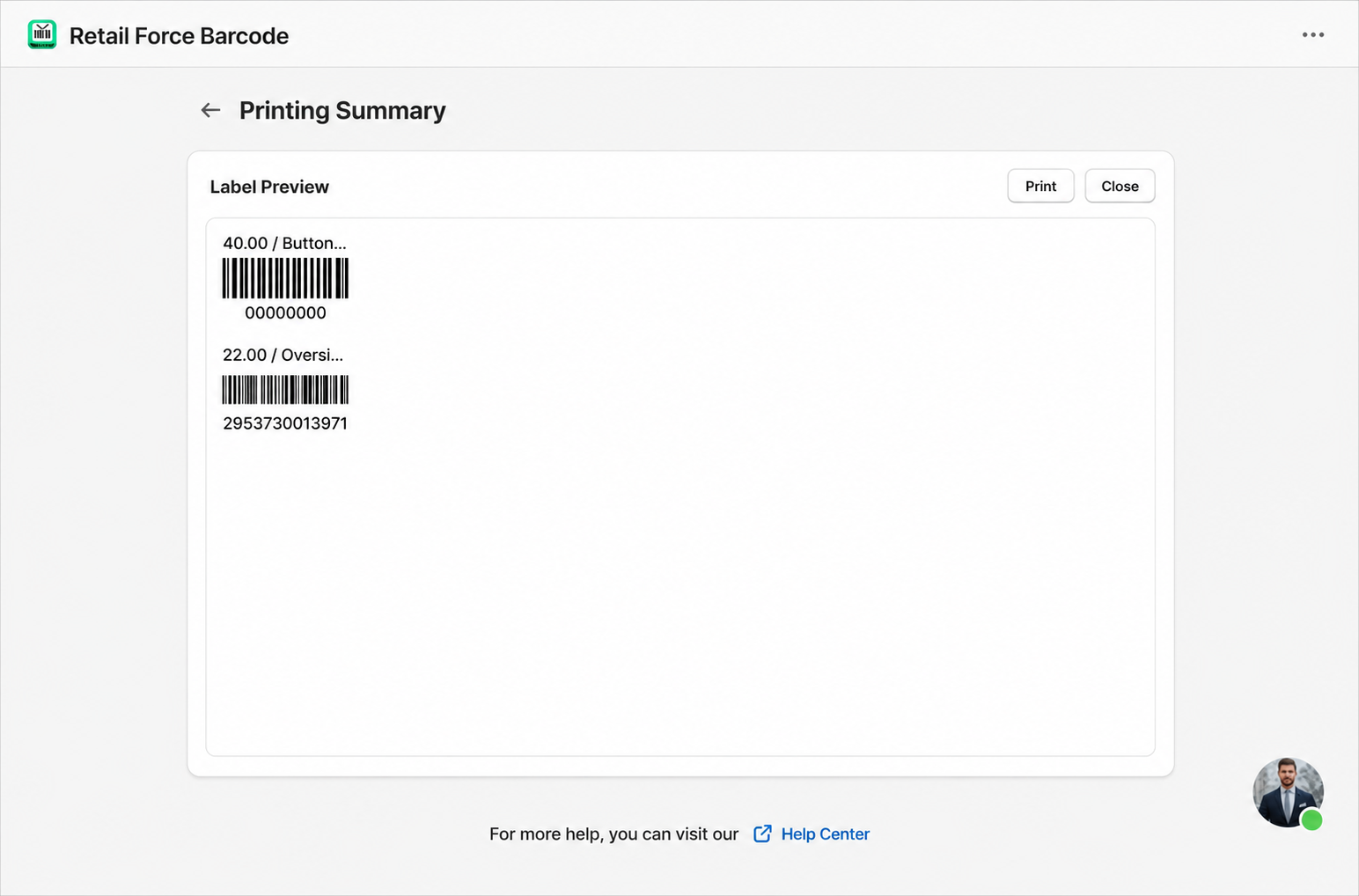Open the Help Center link
1359x896 pixels.
[x=825, y=834]
